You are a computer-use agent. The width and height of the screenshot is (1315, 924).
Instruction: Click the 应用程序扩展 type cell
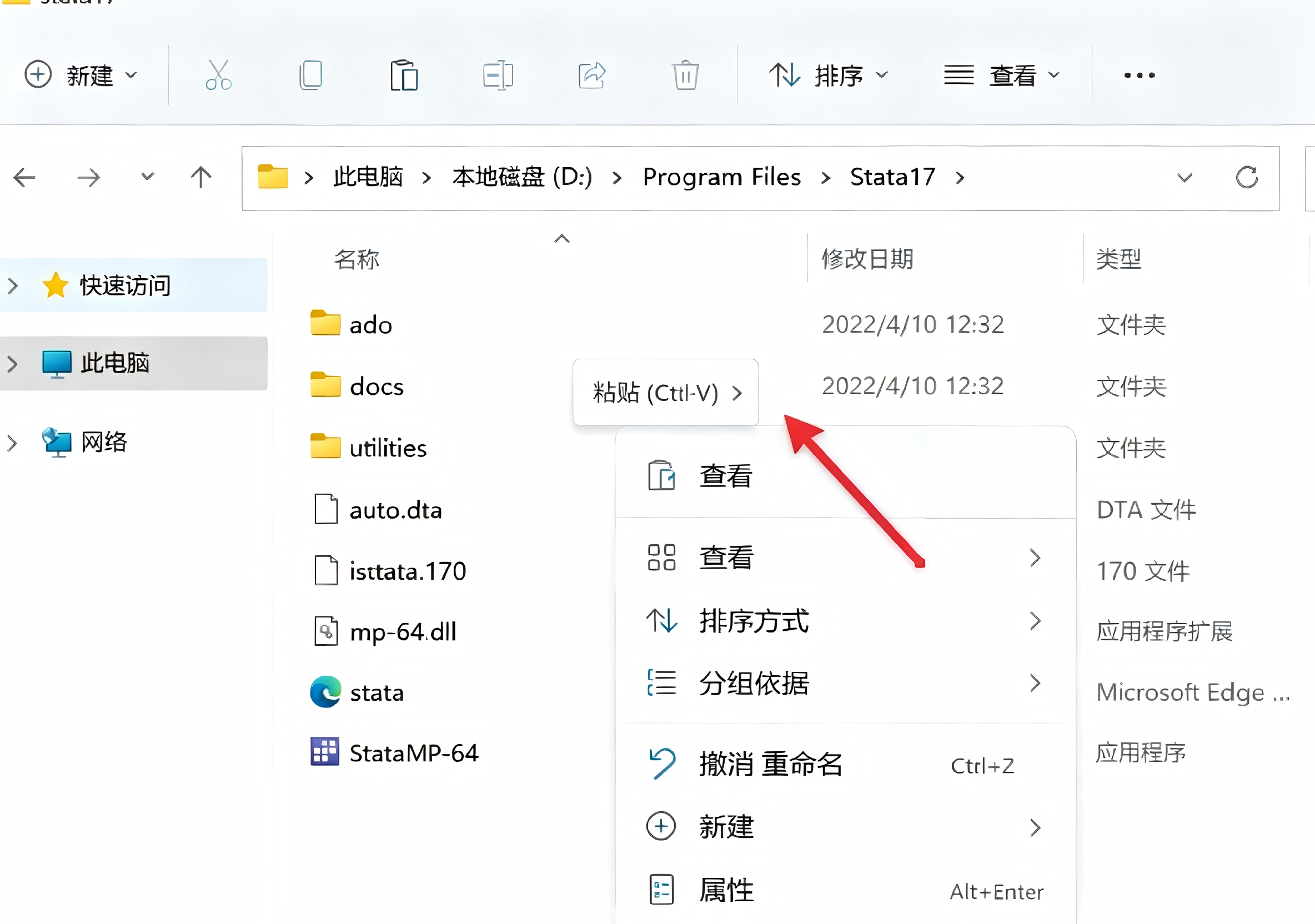1165,631
